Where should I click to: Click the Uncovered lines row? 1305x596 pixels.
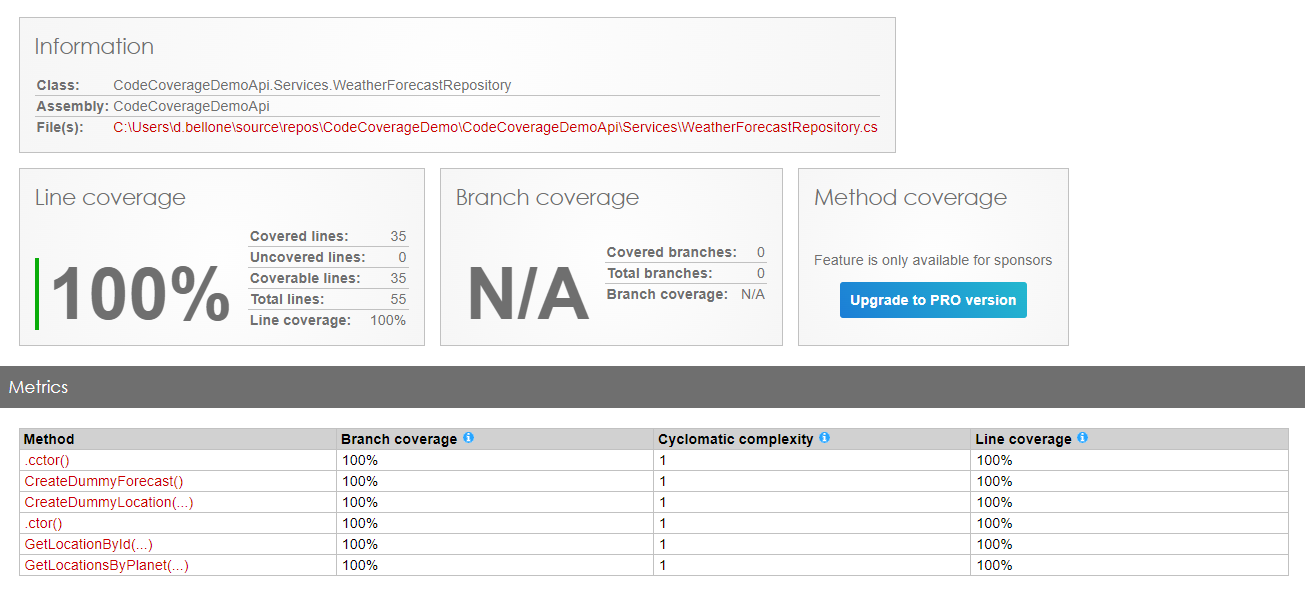[328, 258]
